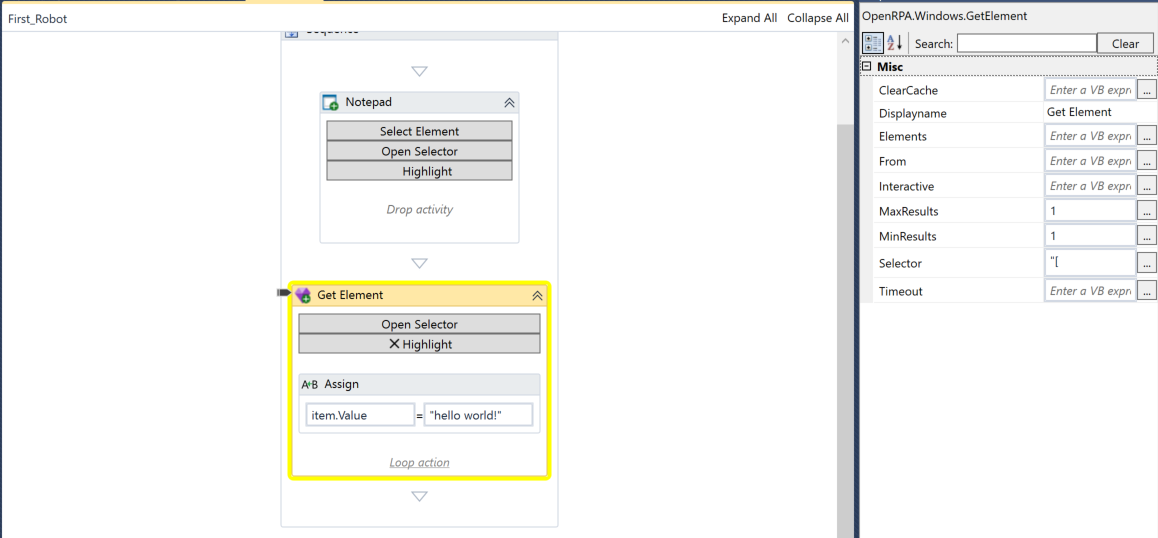The image size is (1158, 538).
Task: Click Open Selector in Get Element
Action: 419,324
